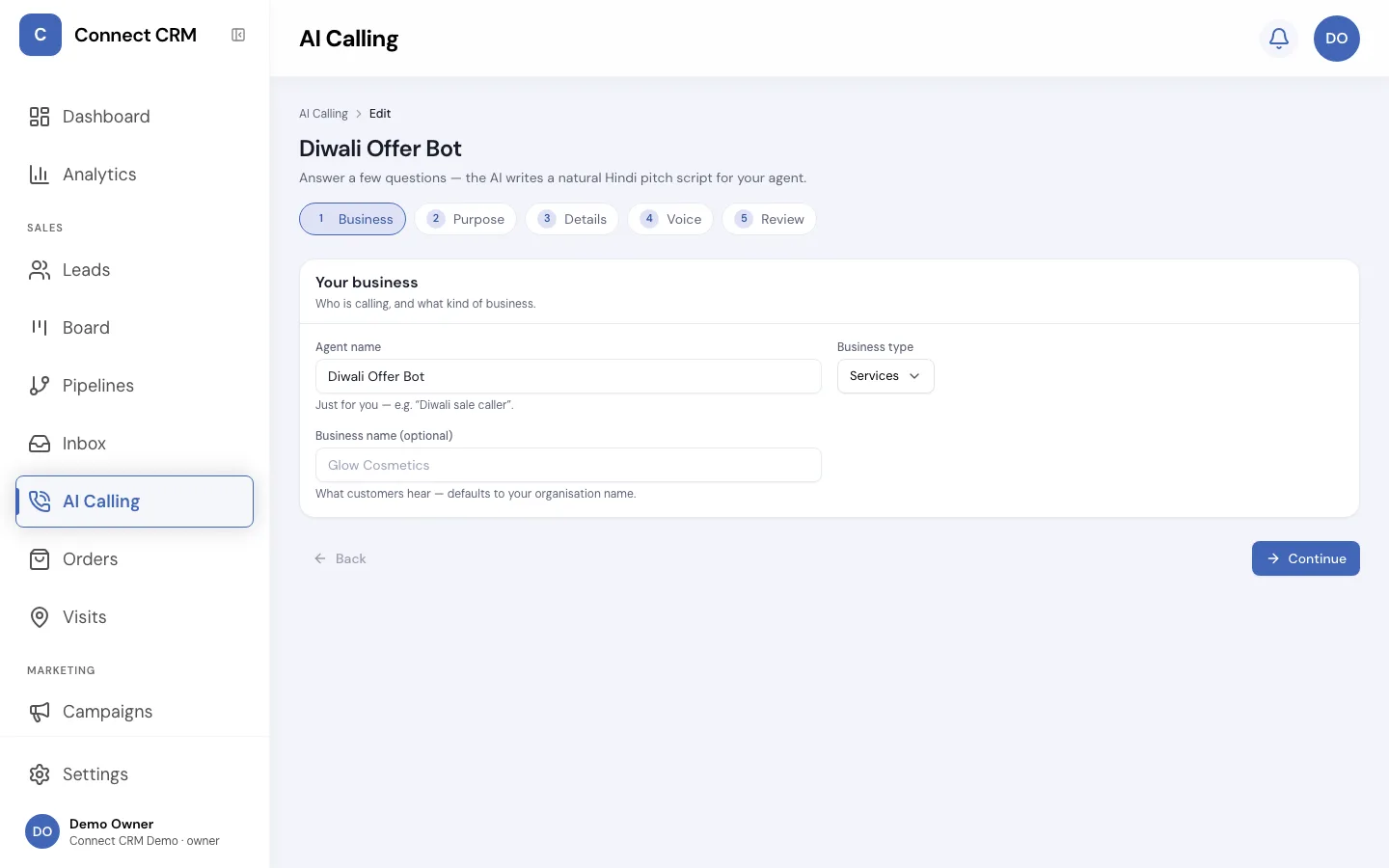The width and height of the screenshot is (1389, 868).
Task: Focus the Business name optional field
Action: point(568,465)
